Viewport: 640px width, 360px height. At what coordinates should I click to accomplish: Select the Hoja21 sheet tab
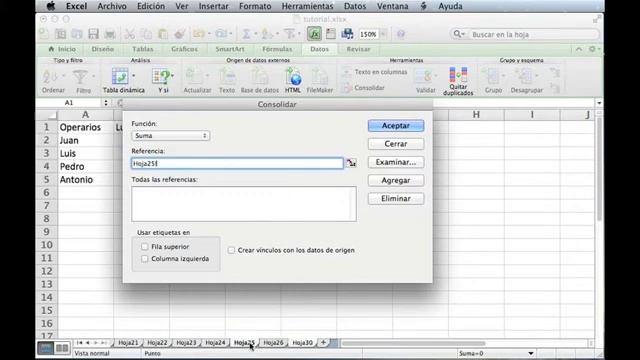click(128, 343)
